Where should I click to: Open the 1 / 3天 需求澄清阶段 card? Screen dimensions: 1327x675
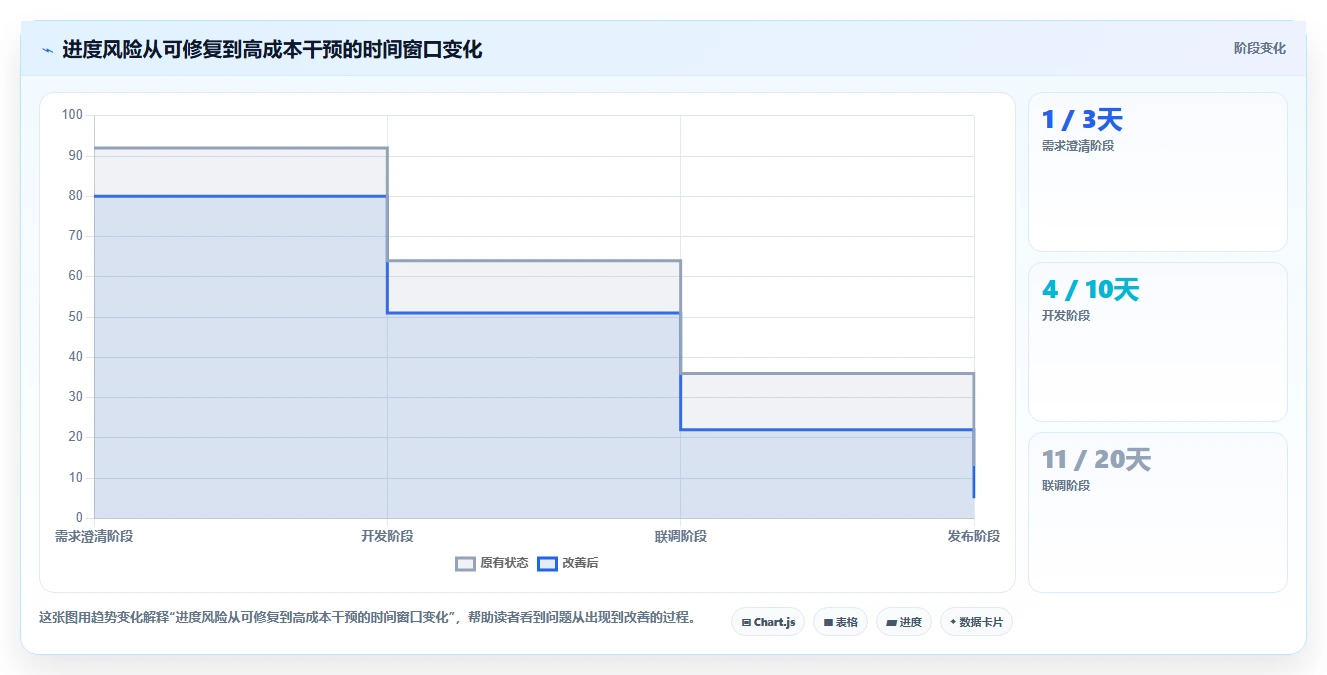[x=1157, y=172]
